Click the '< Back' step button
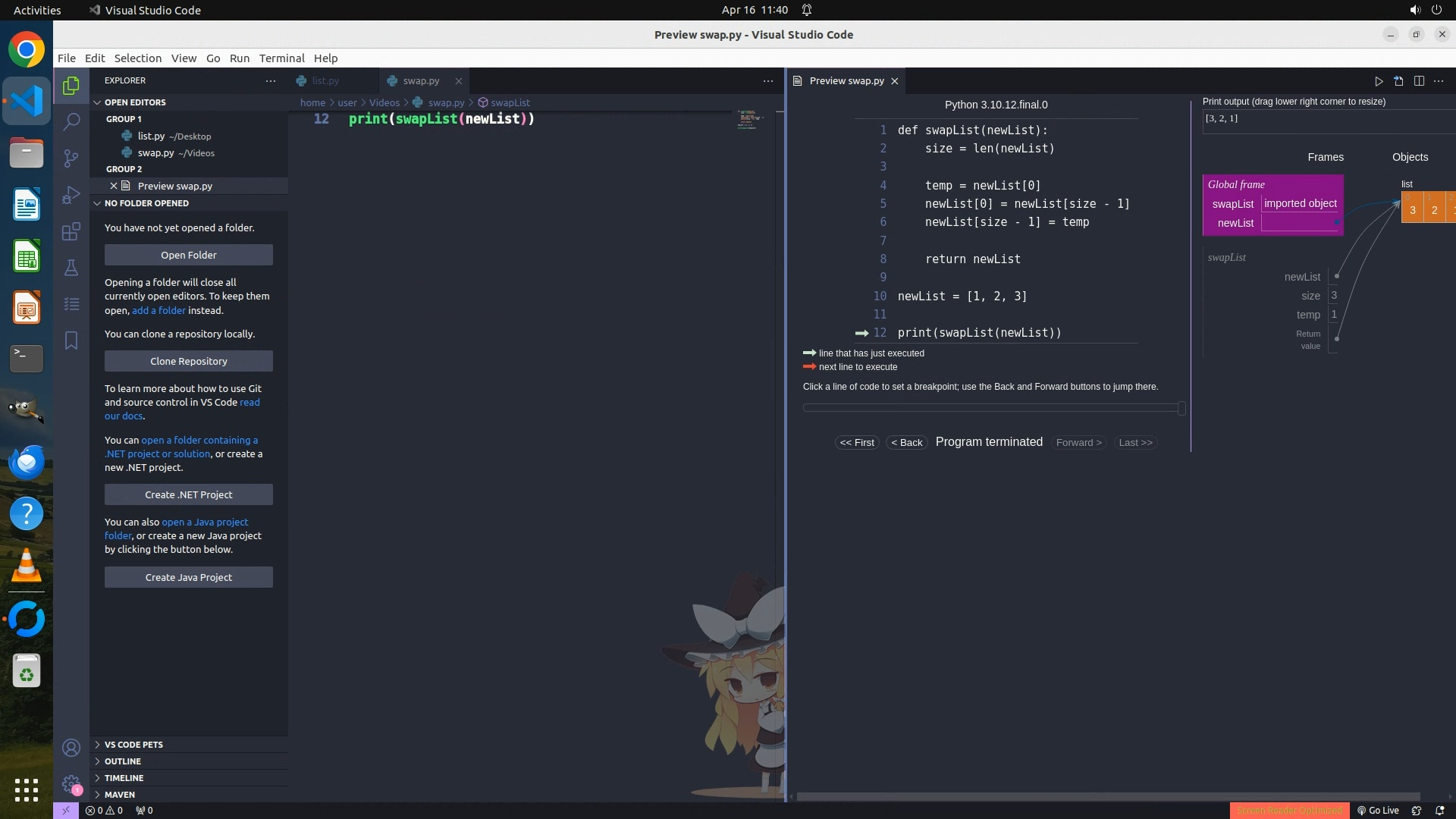 907,443
